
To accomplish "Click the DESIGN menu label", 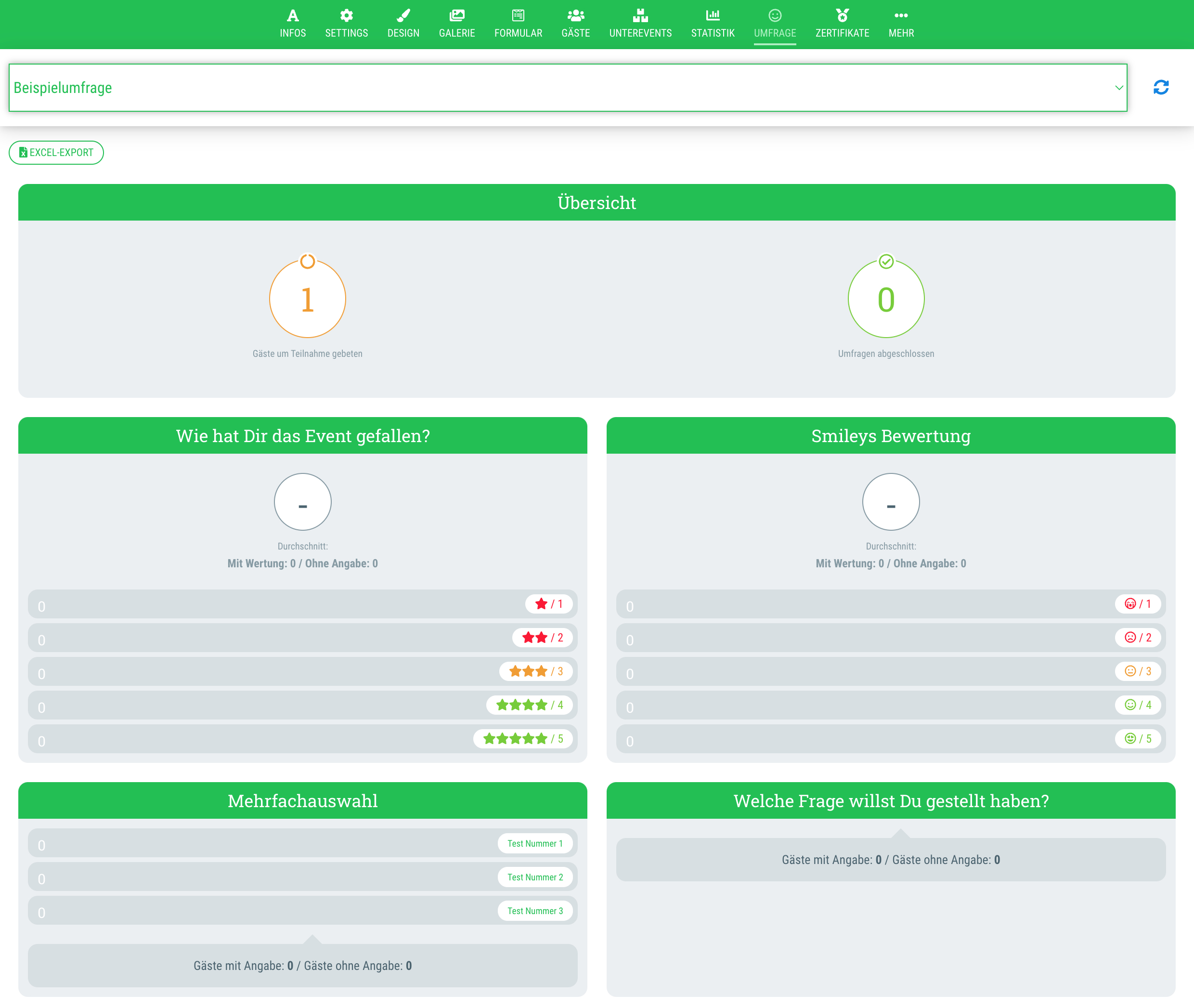I will [403, 33].
